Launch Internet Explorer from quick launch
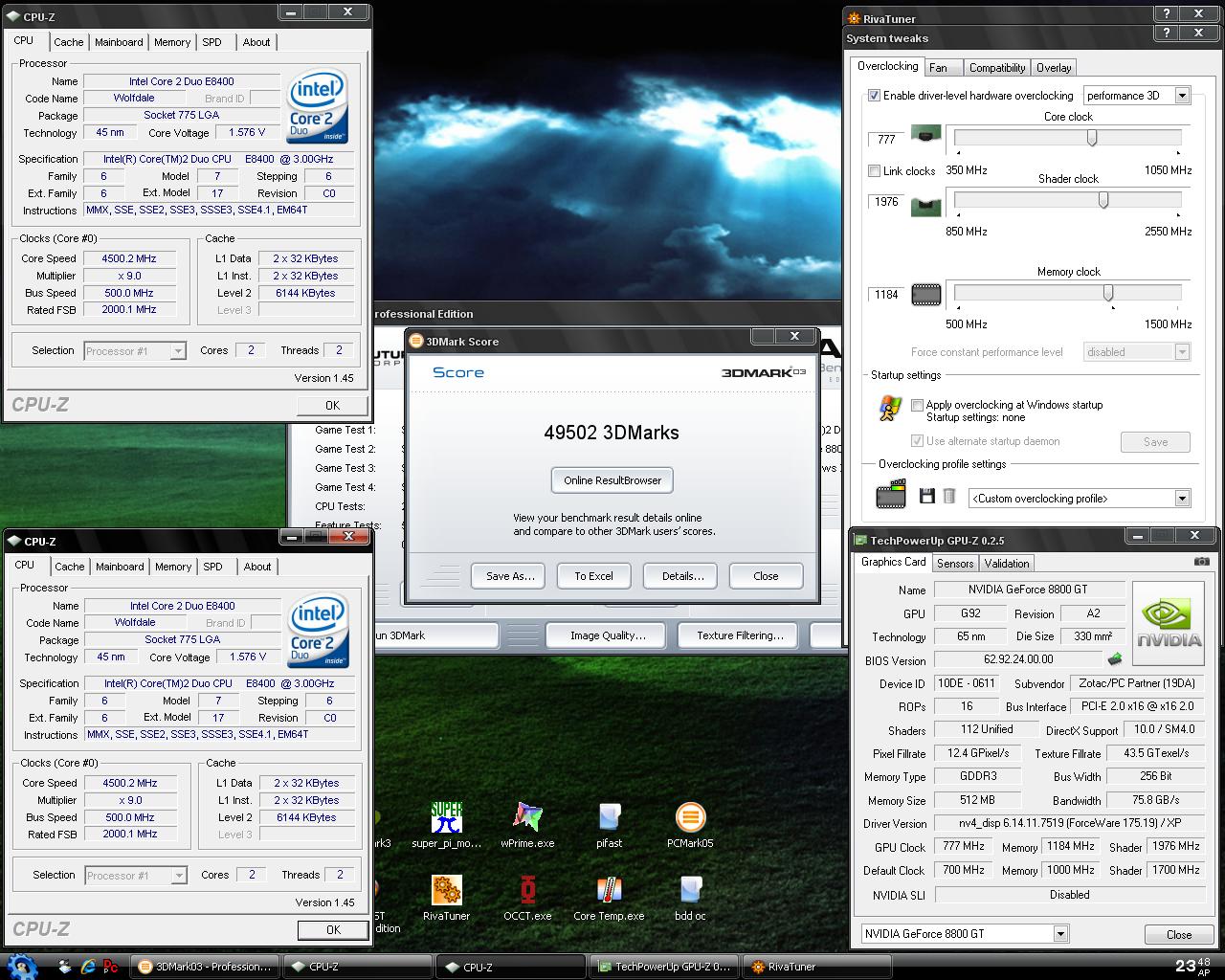 88,967
